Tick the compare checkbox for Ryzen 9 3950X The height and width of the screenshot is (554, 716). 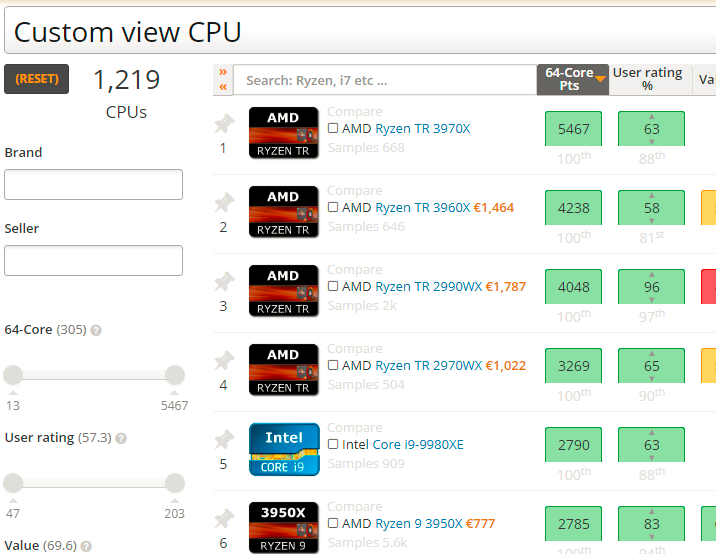(x=333, y=523)
